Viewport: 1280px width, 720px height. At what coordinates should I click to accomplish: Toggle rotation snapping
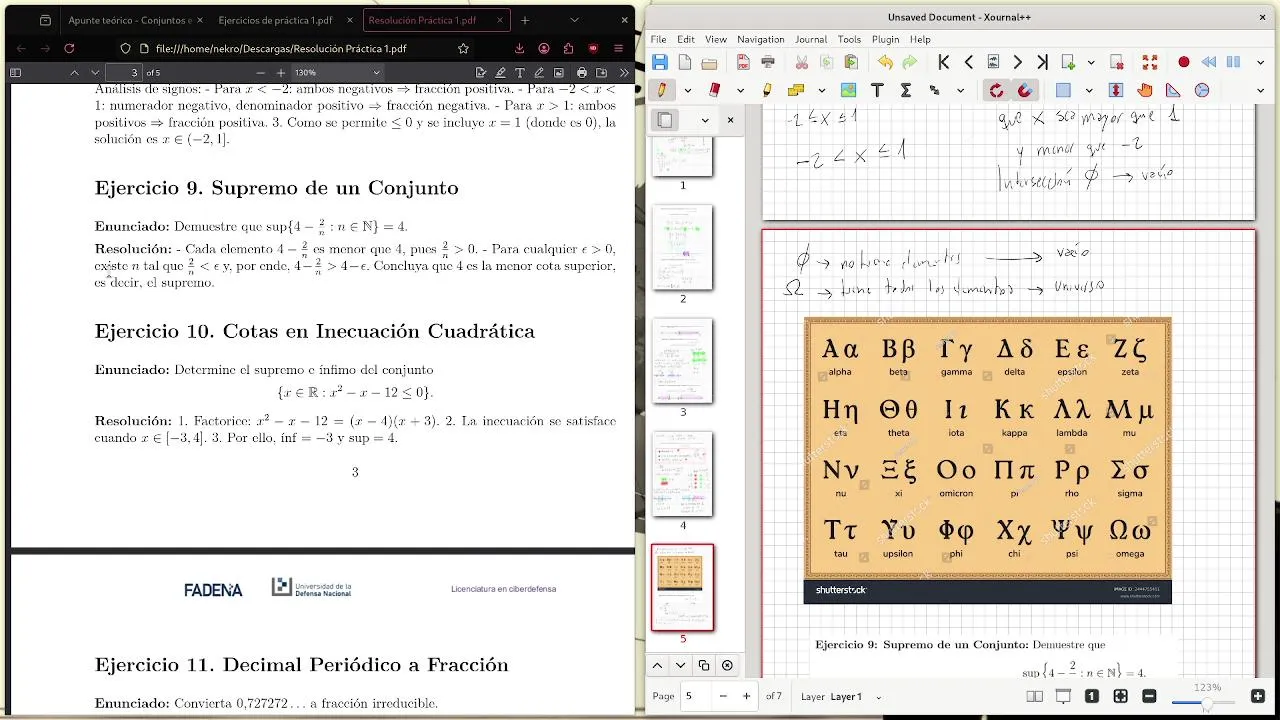(996, 90)
